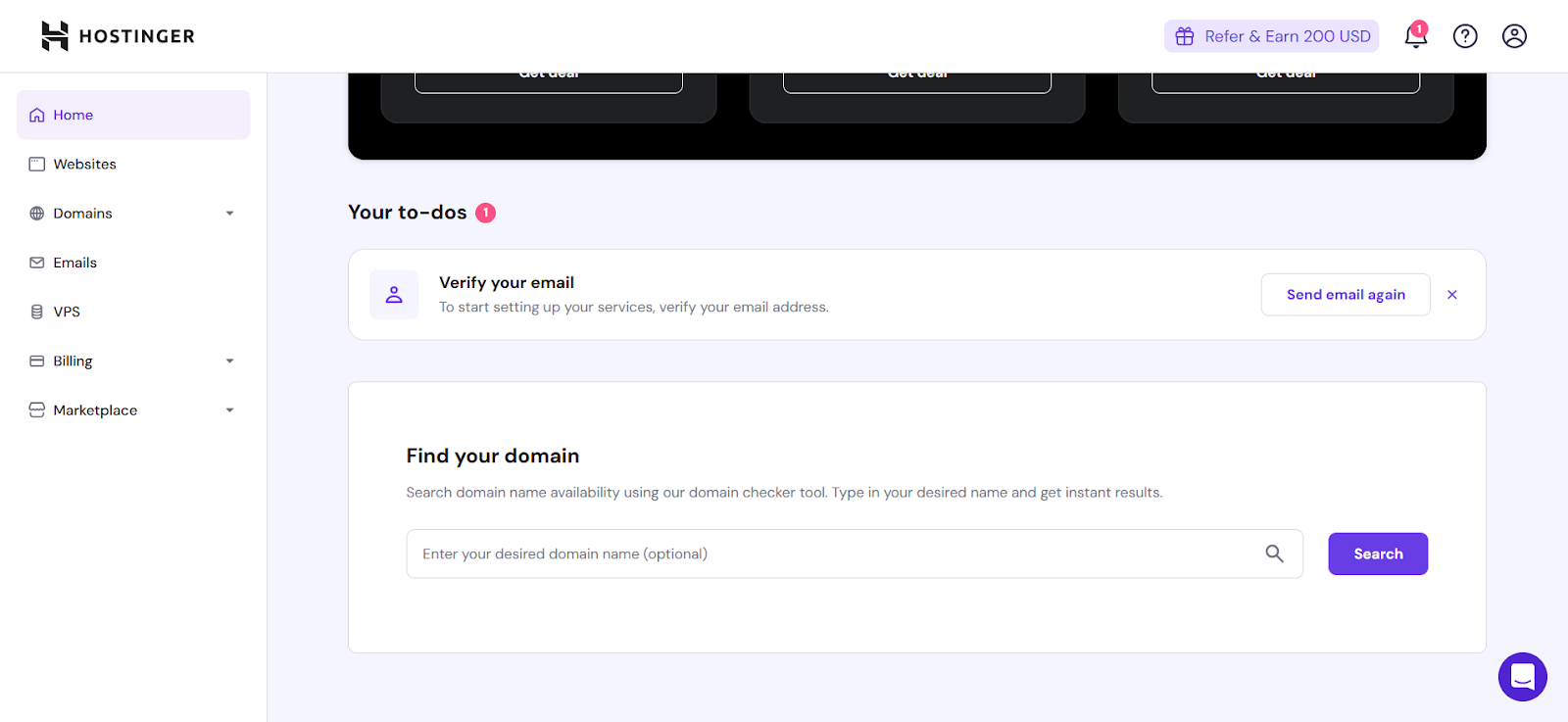1568x722 pixels.
Task: Click the purple Search button
Action: [x=1378, y=554]
